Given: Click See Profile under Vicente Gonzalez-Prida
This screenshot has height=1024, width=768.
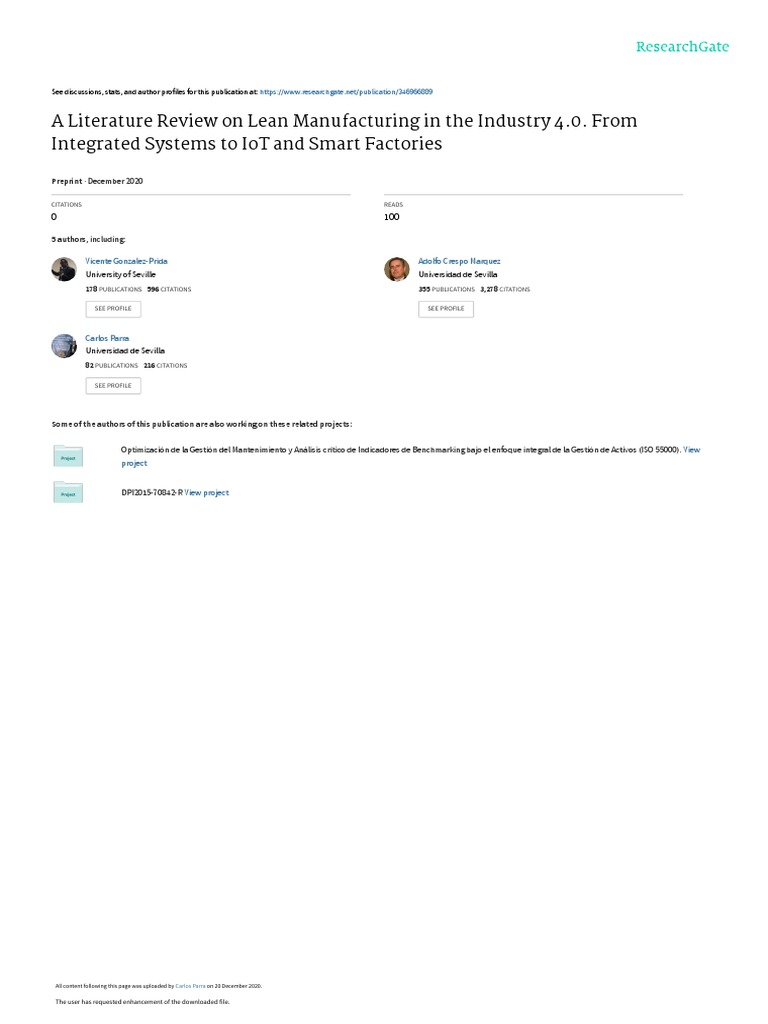Looking at the screenshot, I should coord(113,309).
